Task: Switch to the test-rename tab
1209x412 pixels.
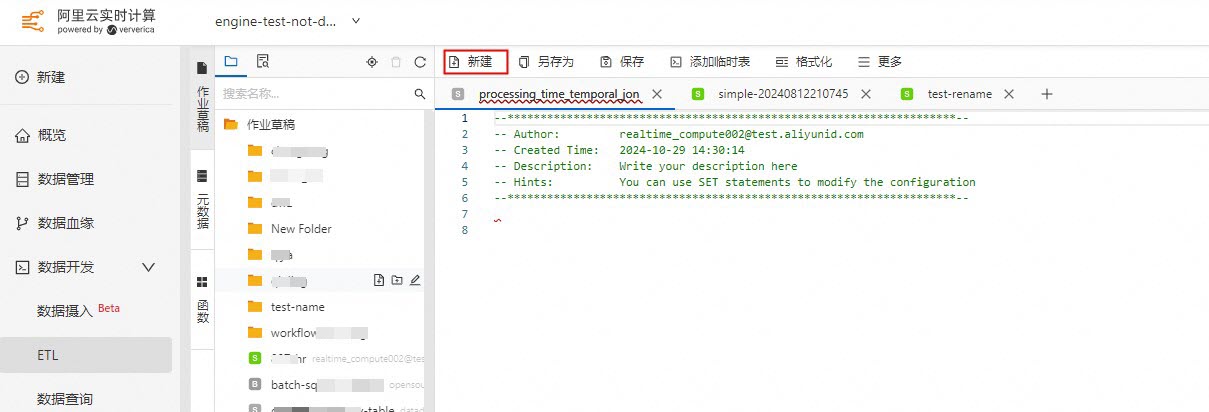Action: point(959,94)
